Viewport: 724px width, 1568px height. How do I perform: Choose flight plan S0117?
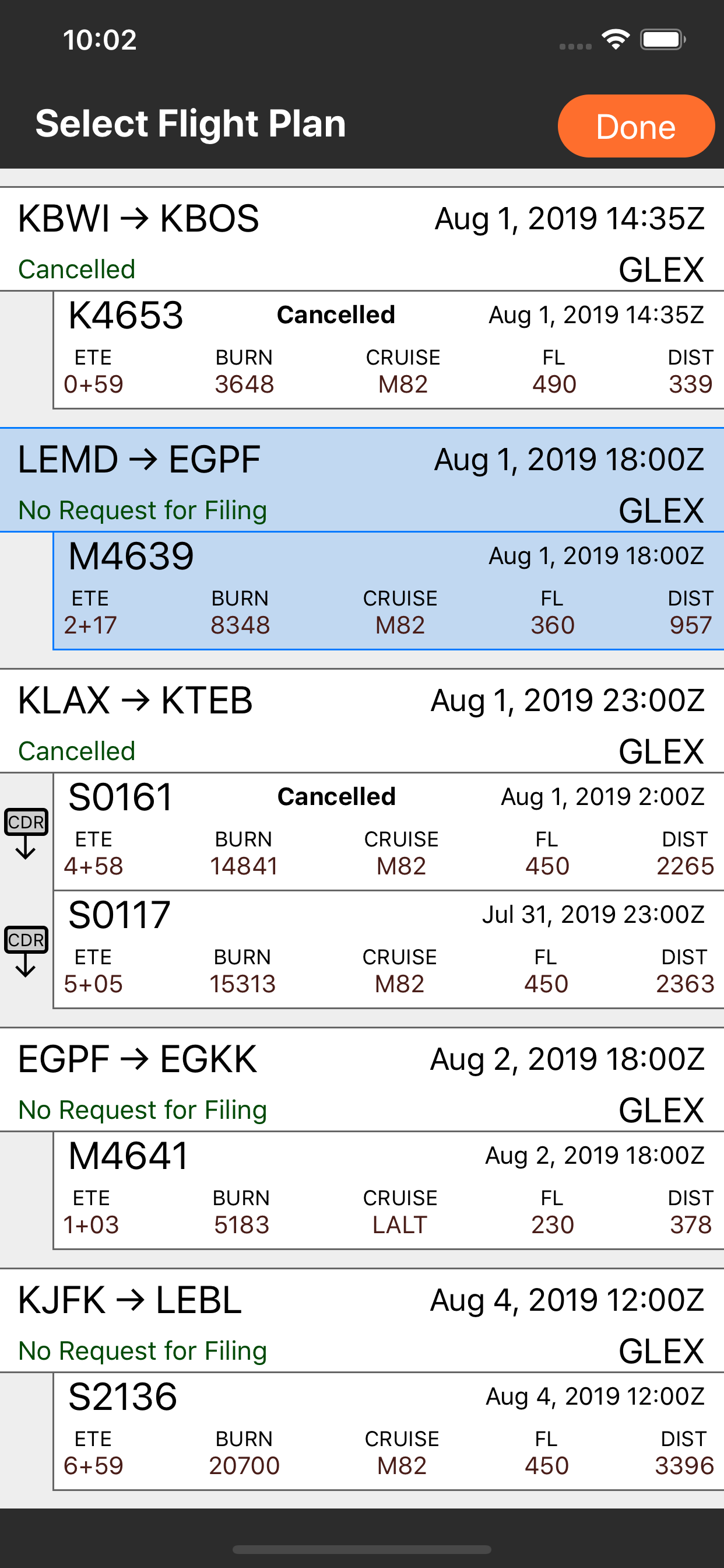(388, 950)
